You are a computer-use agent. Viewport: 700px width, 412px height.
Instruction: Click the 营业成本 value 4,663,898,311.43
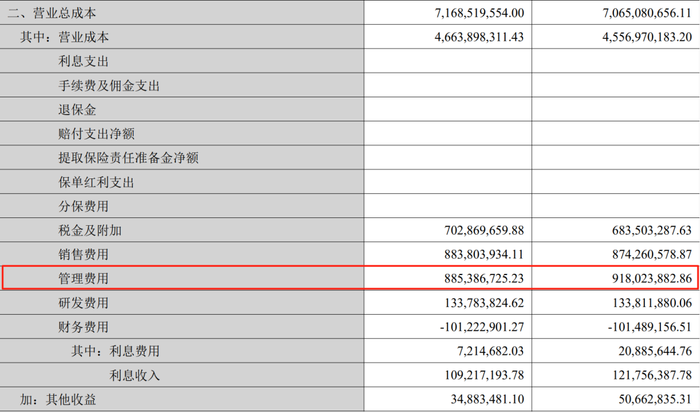coord(479,37)
